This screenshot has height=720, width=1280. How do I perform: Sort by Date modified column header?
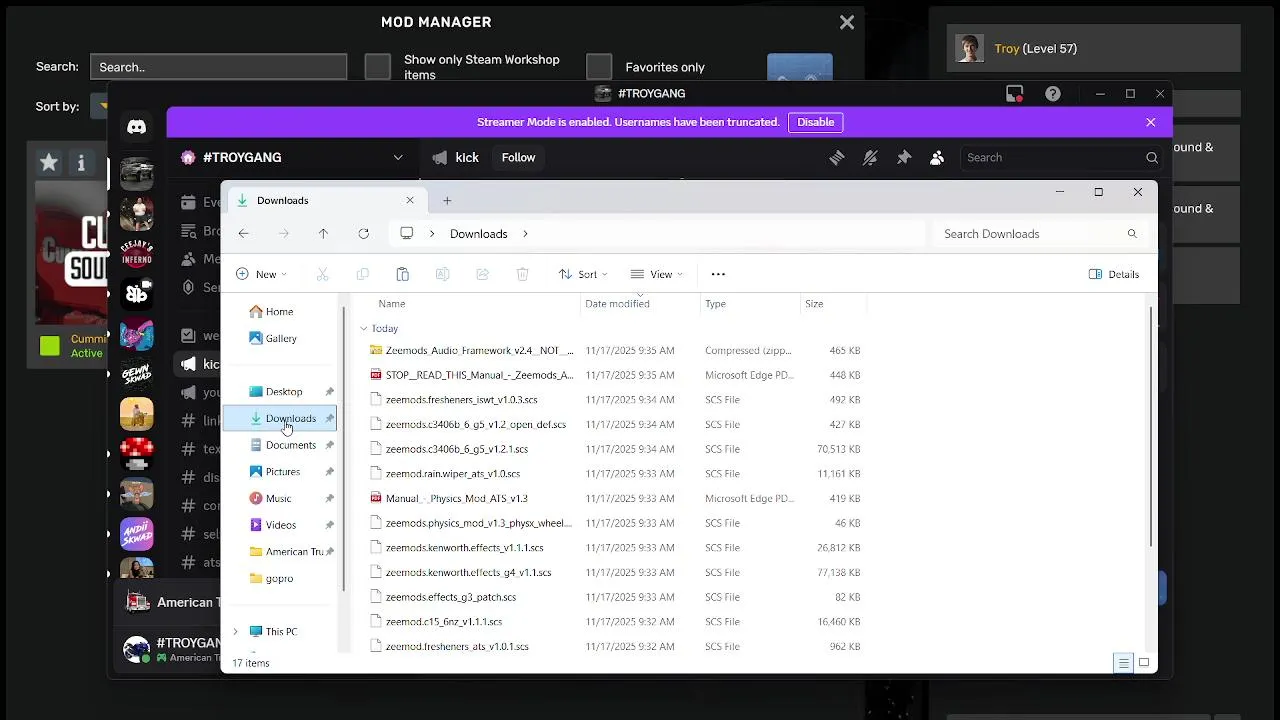[617, 303]
